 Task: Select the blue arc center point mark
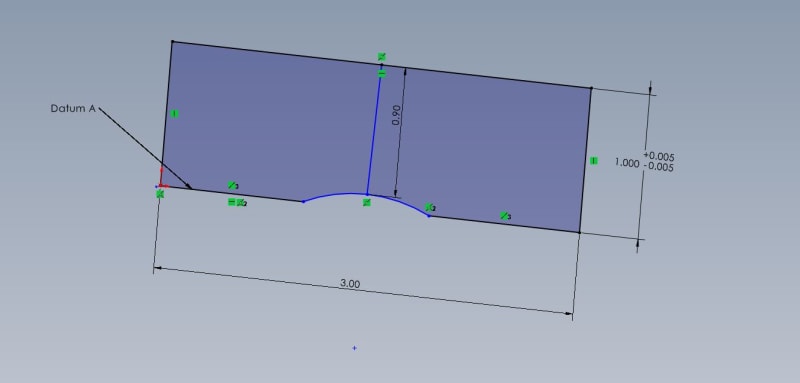point(355,348)
